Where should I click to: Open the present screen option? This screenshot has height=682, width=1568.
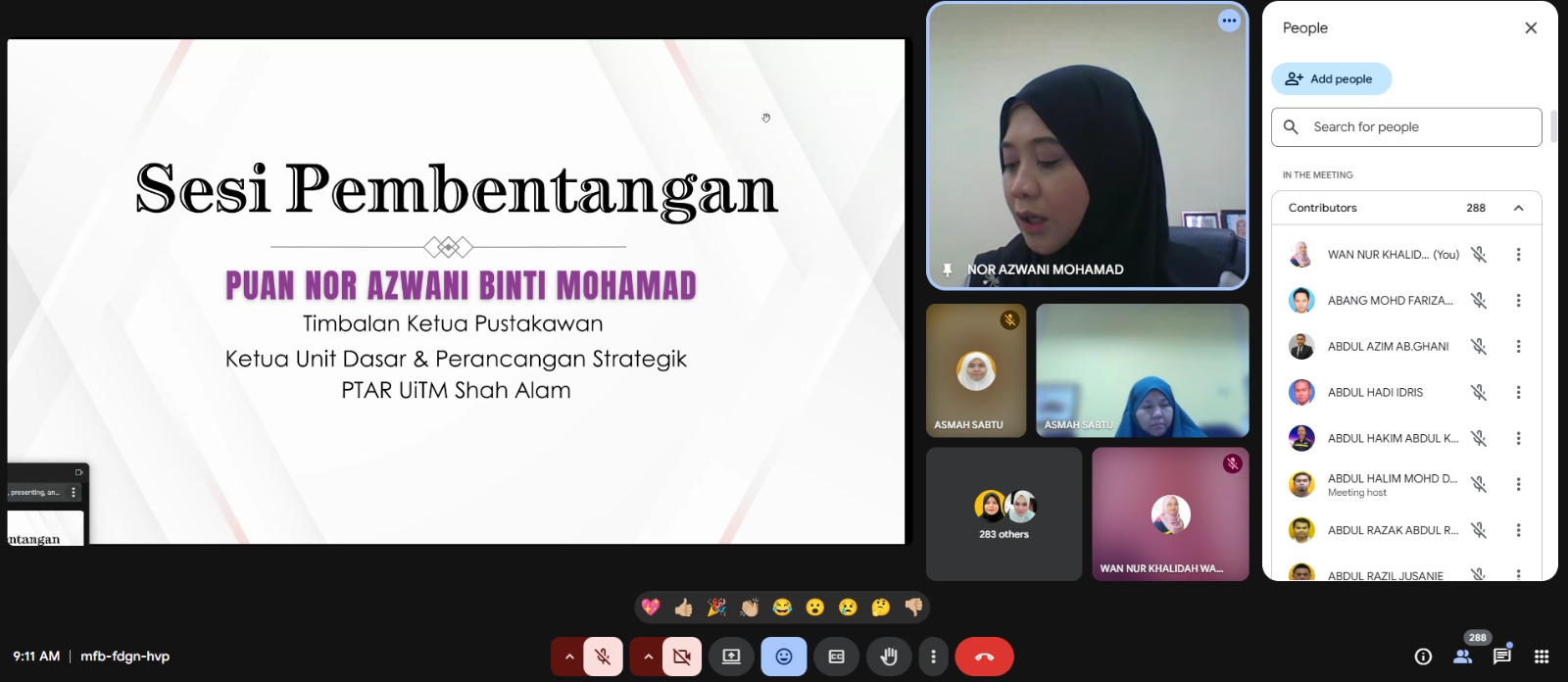click(x=731, y=657)
